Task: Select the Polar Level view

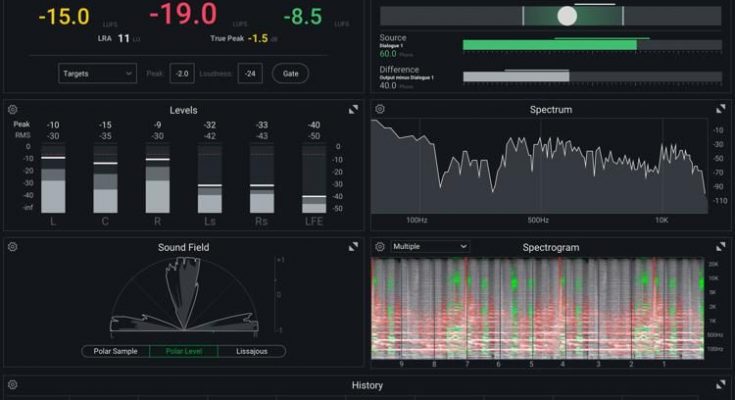Action: click(184, 351)
